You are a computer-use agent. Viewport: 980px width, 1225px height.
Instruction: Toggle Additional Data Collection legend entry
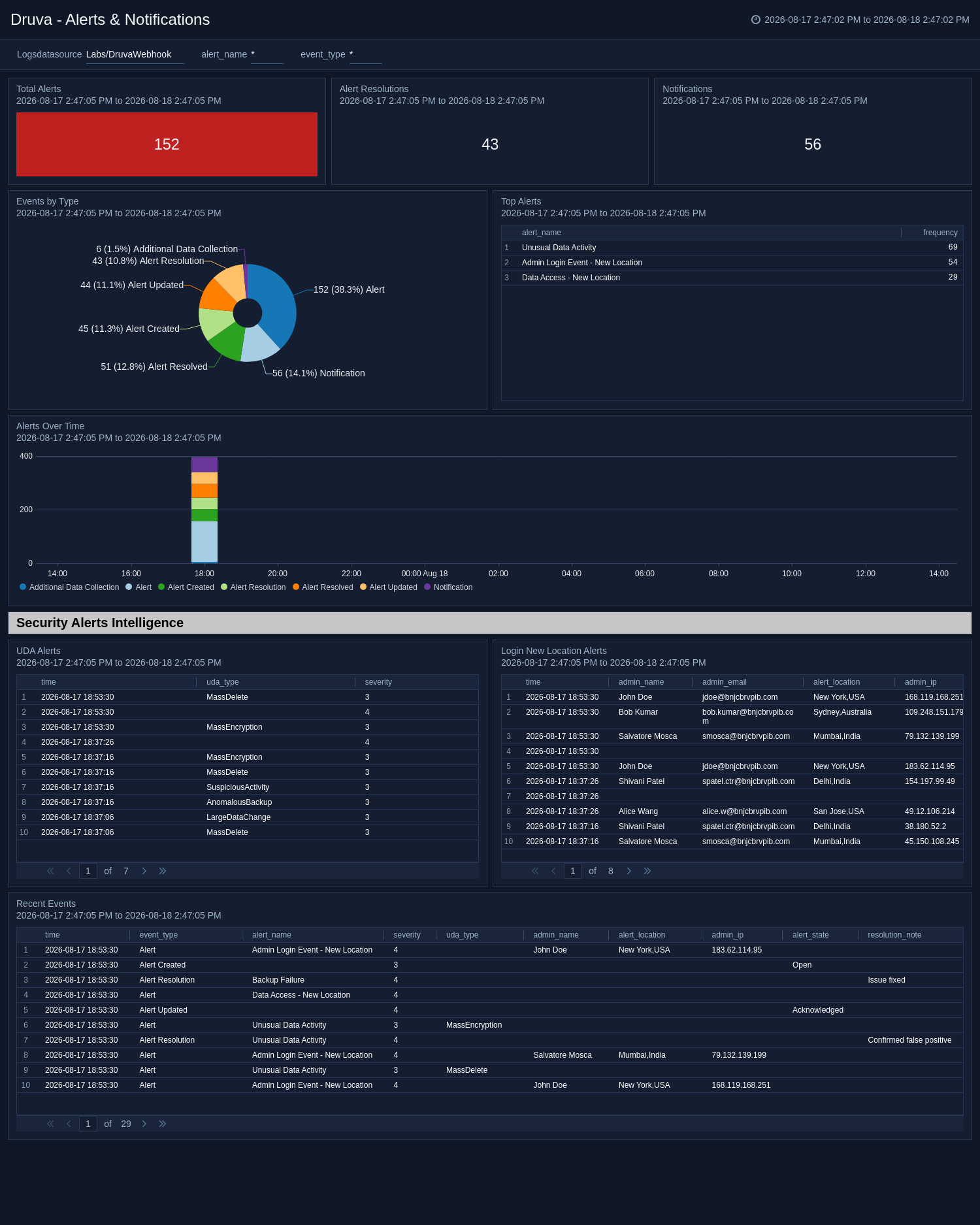coord(69,587)
